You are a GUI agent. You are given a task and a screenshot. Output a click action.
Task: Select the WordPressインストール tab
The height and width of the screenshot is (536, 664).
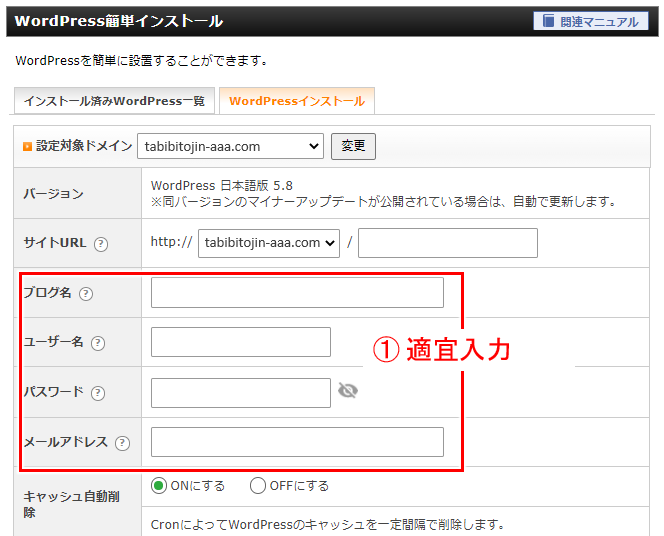click(x=297, y=101)
